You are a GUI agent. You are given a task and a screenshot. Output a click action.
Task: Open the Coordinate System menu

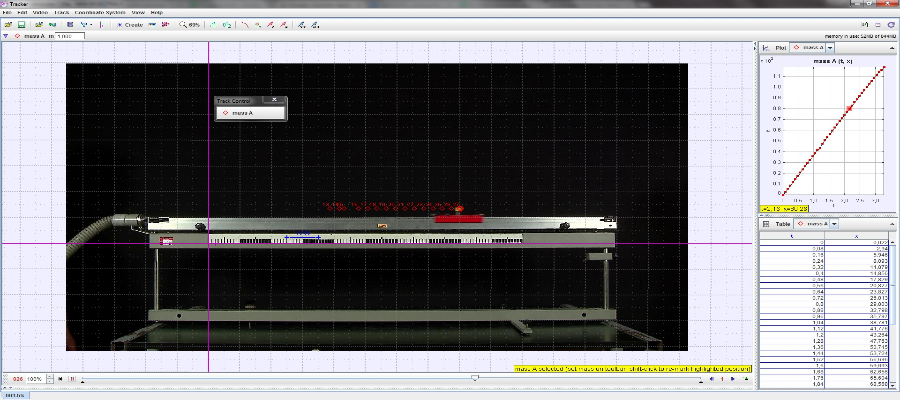(100, 12)
